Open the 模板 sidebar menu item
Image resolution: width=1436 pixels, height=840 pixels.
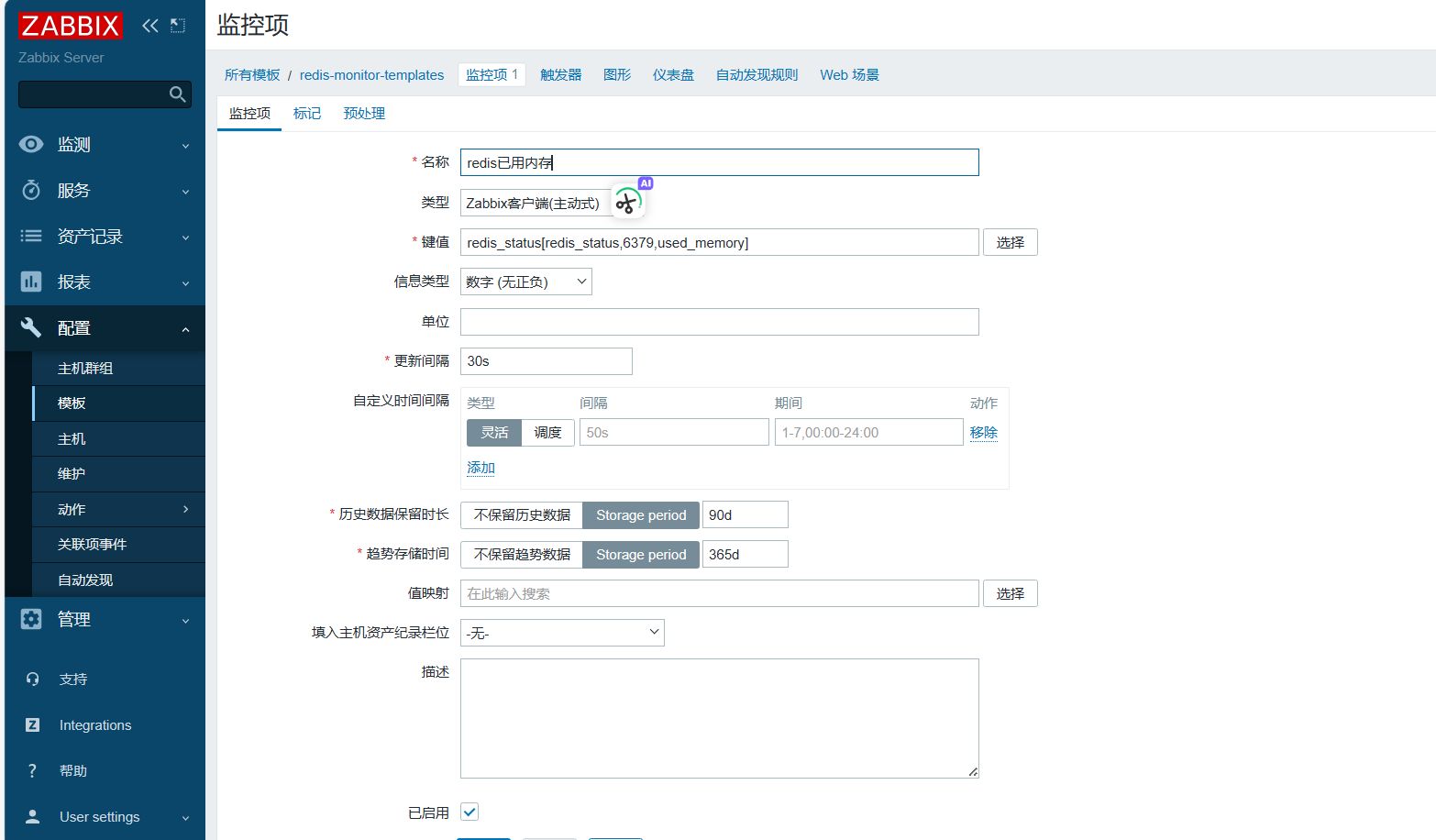coord(119,403)
